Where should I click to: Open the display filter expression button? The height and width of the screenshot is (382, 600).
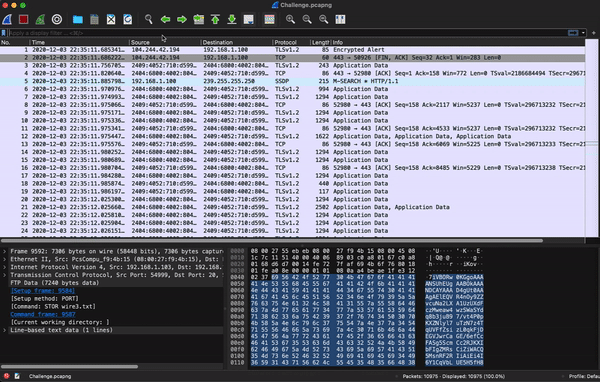pos(573,33)
